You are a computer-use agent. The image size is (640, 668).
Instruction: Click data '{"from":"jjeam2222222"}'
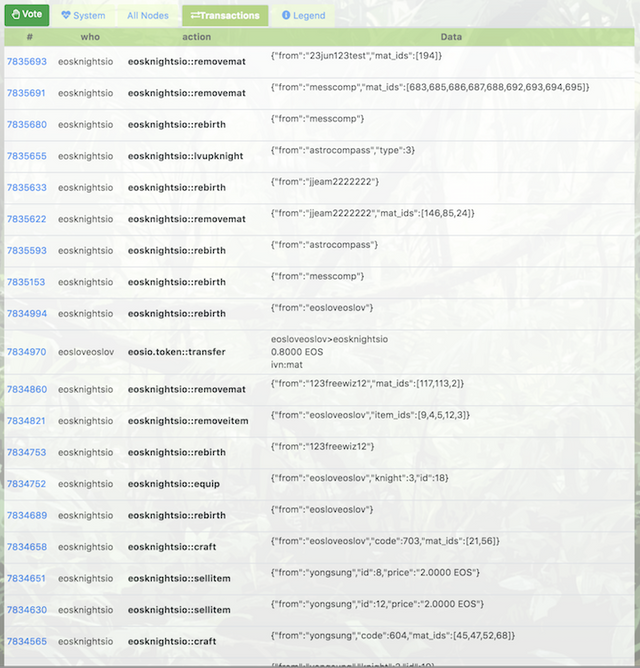(x=325, y=182)
